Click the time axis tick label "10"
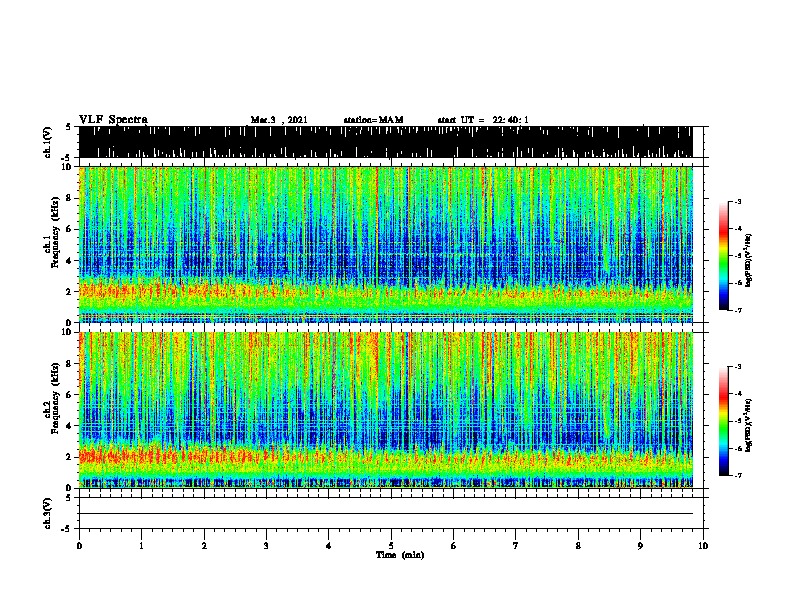Image resolution: width=792 pixels, height=612 pixels. click(703, 546)
